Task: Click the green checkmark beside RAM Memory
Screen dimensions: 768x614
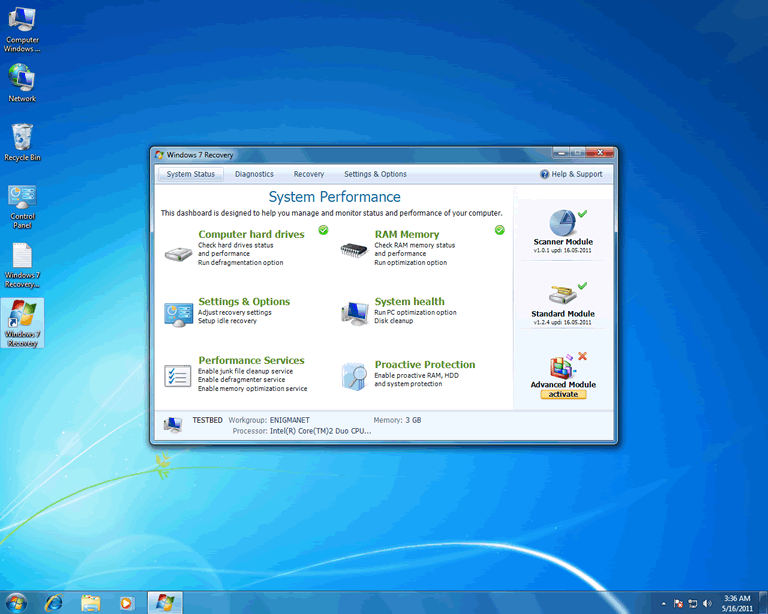Action: [499, 230]
